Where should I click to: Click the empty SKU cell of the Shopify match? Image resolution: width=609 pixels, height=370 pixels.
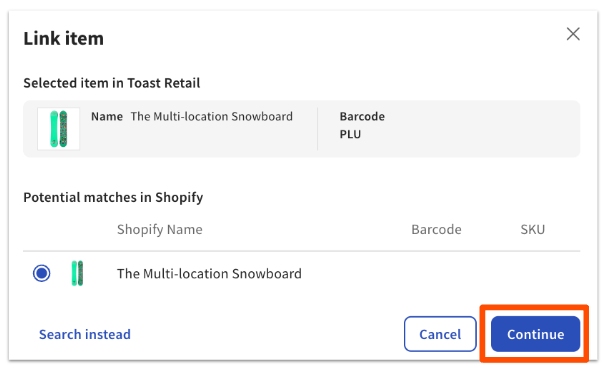[532, 274]
